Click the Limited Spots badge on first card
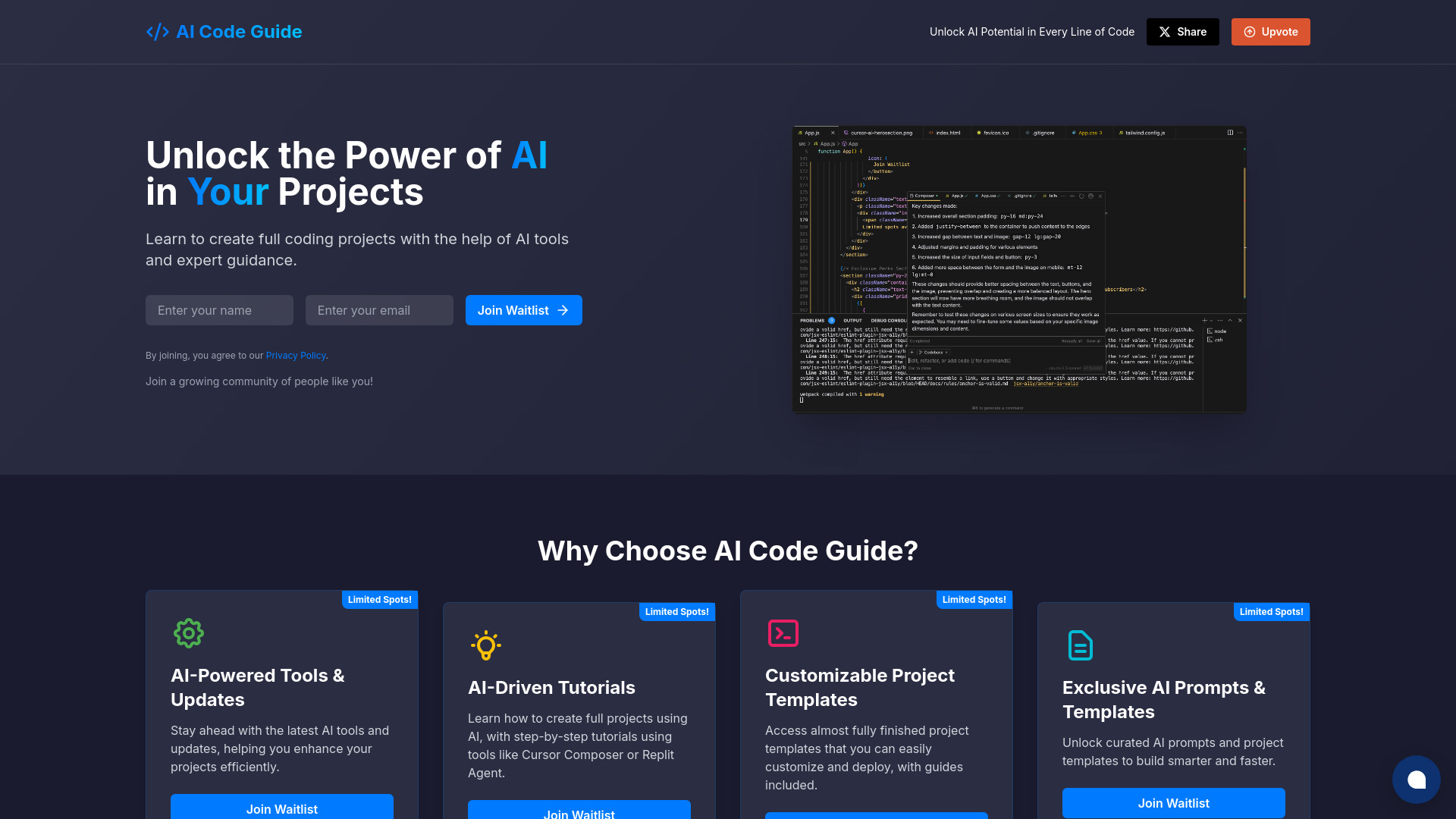This screenshot has height=819, width=1456. pos(379,599)
